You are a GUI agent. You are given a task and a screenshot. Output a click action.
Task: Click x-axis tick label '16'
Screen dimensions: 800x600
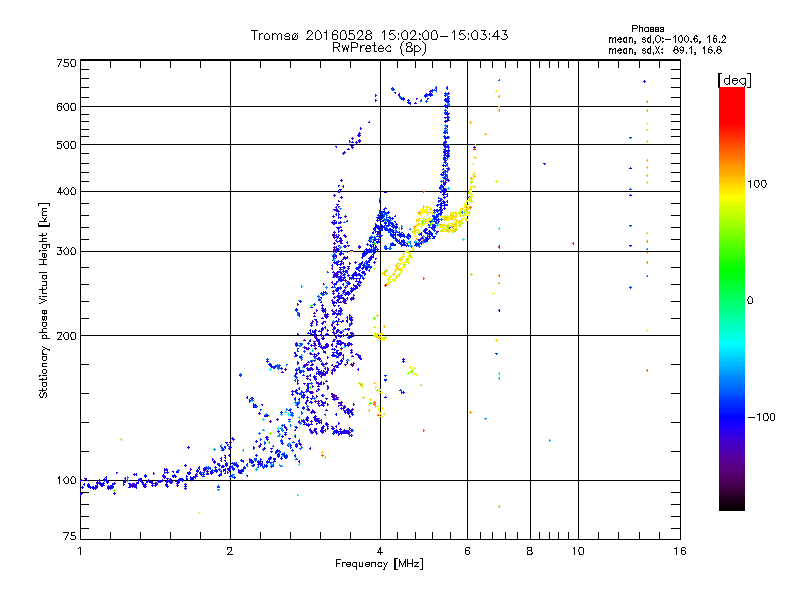[x=680, y=551]
